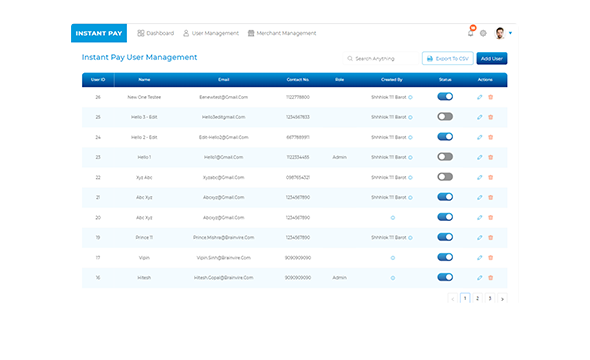Delete user 25 using trash icon
The image size is (590, 360).
click(490, 117)
